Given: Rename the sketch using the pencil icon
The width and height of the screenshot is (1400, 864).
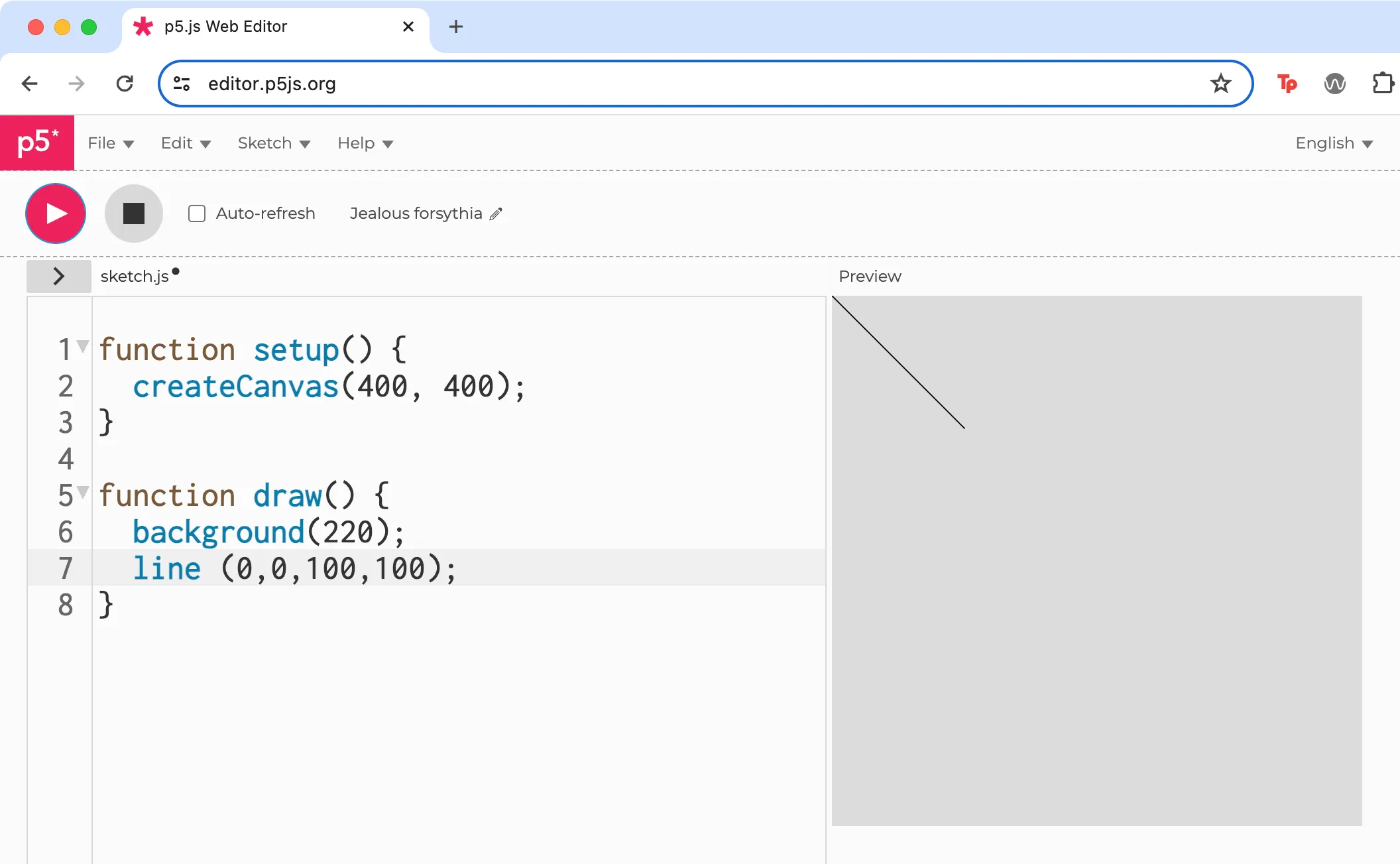Looking at the screenshot, I should [495, 214].
